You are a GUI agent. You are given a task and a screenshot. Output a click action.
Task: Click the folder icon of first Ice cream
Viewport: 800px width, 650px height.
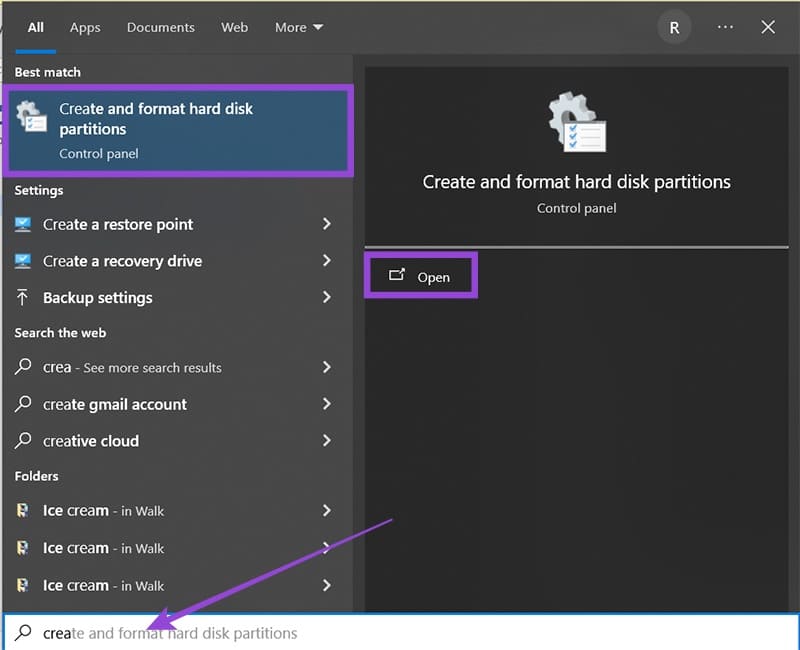(22, 510)
